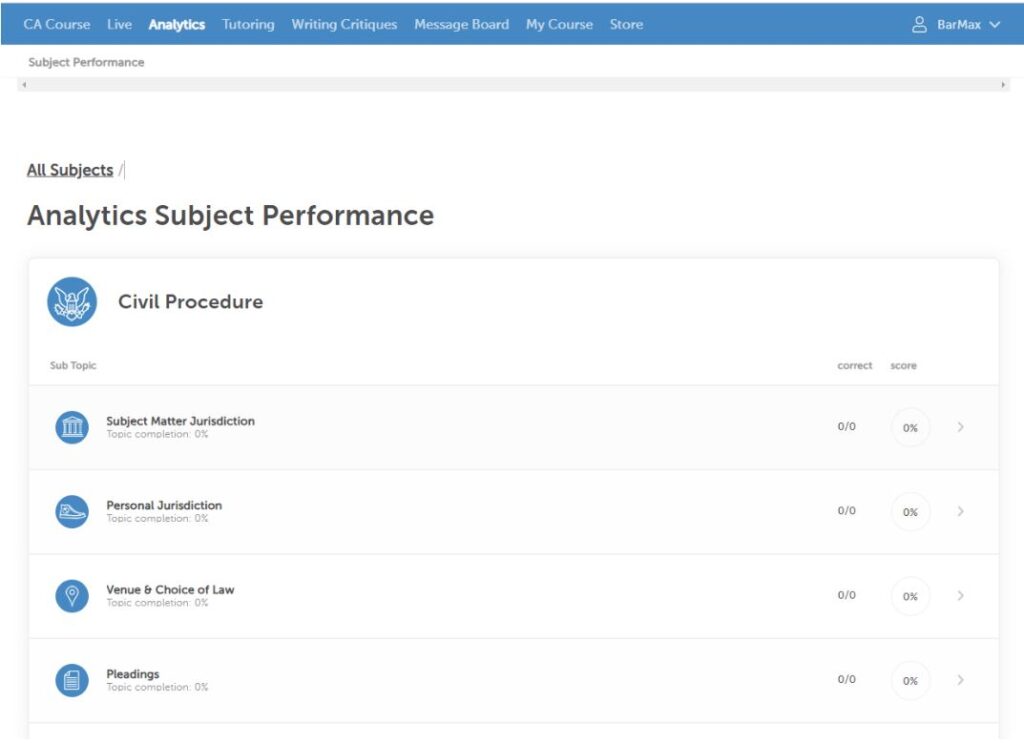Click the Civil Procedure eagle icon

point(72,302)
